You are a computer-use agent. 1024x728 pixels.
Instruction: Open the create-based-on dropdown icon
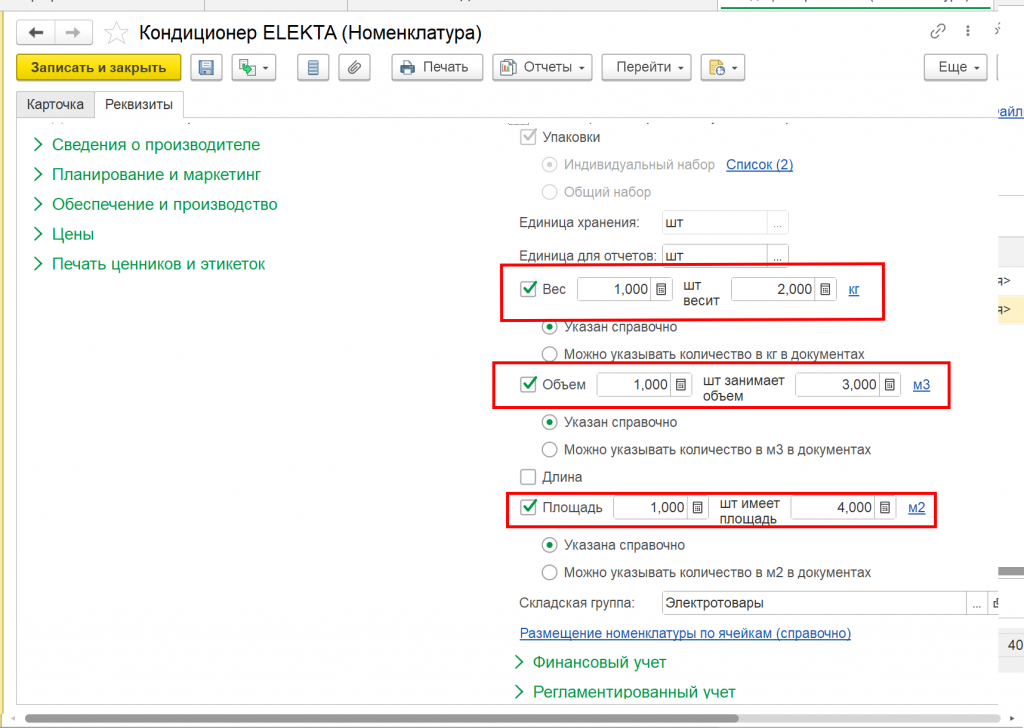click(x=254, y=67)
